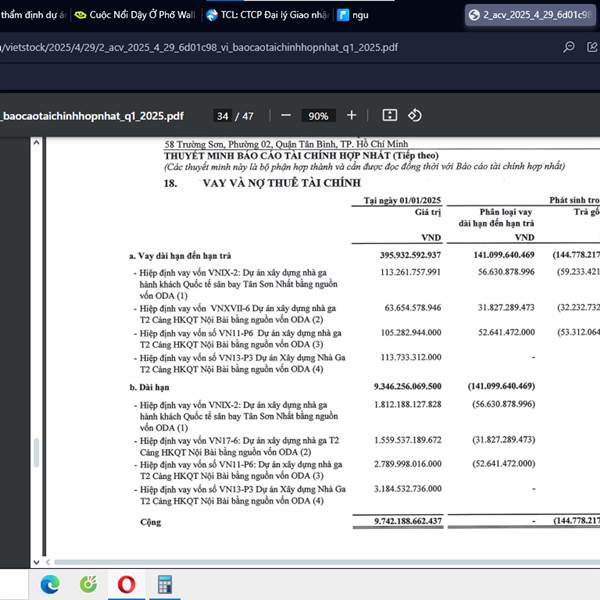
Task: Rotate the PDF with the rotate icon
Action: 415,115
